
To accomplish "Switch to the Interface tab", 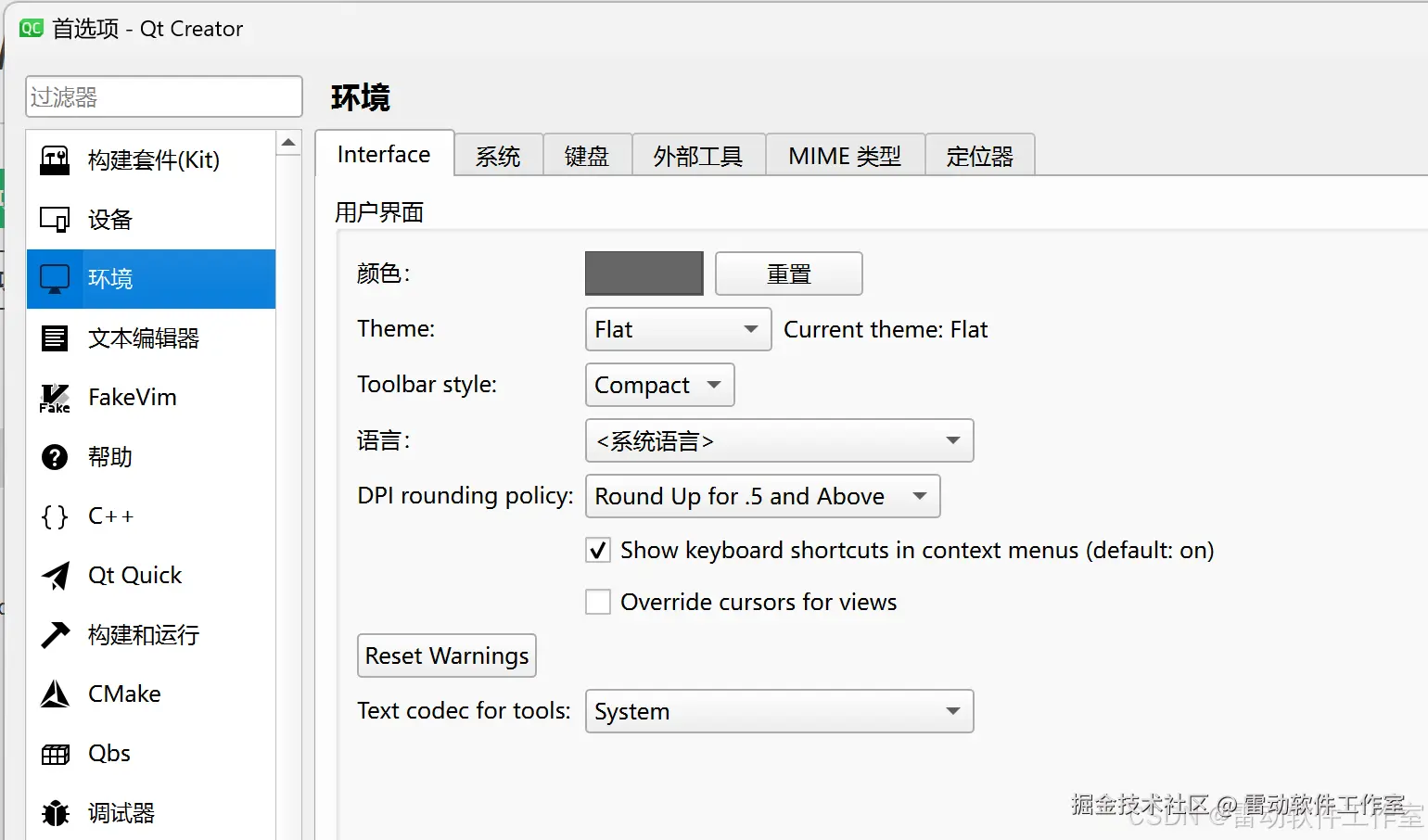I will pos(384,154).
